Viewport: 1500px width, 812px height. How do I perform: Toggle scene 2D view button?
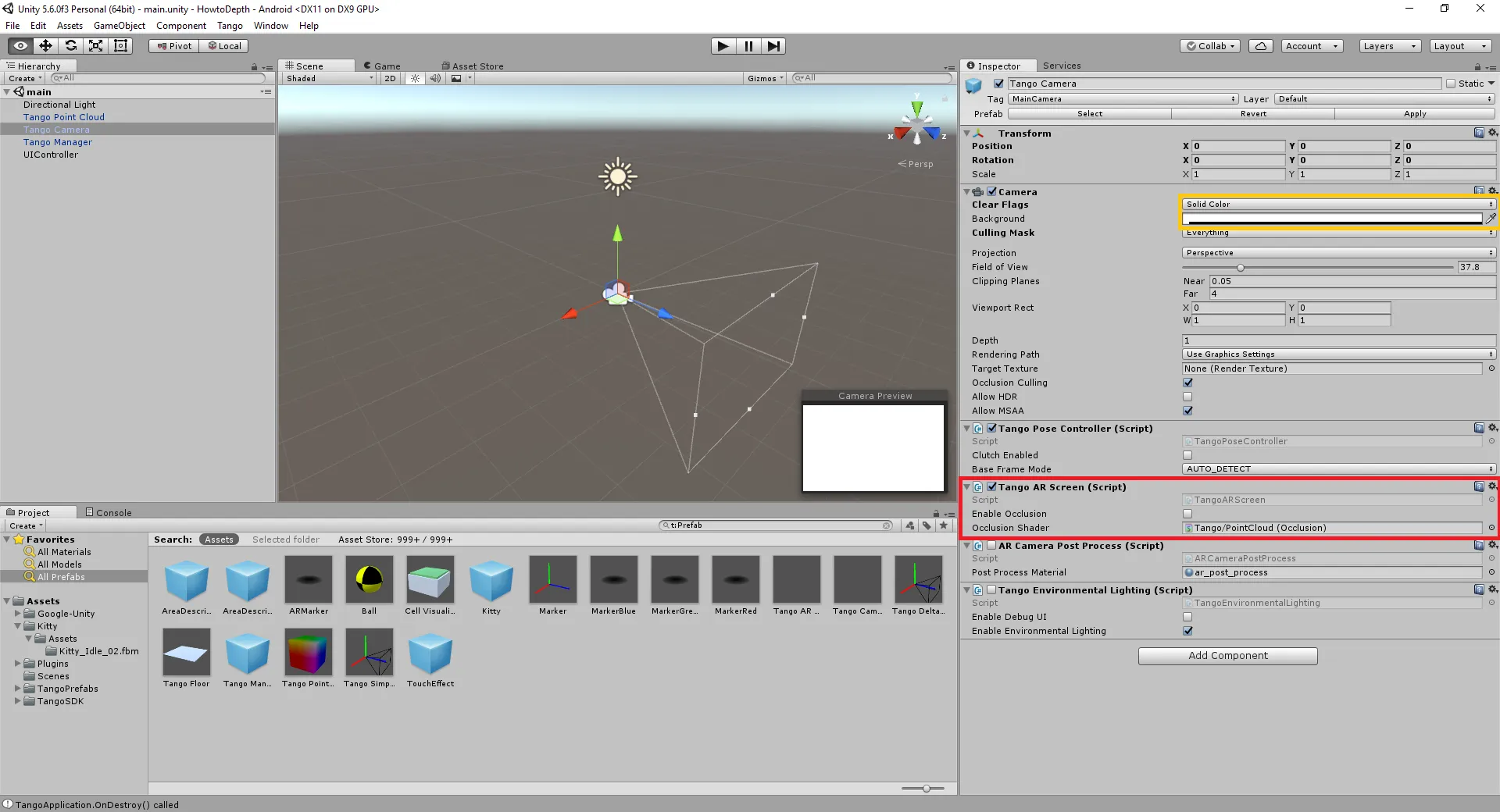pyautogui.click(x=390, y=78)
